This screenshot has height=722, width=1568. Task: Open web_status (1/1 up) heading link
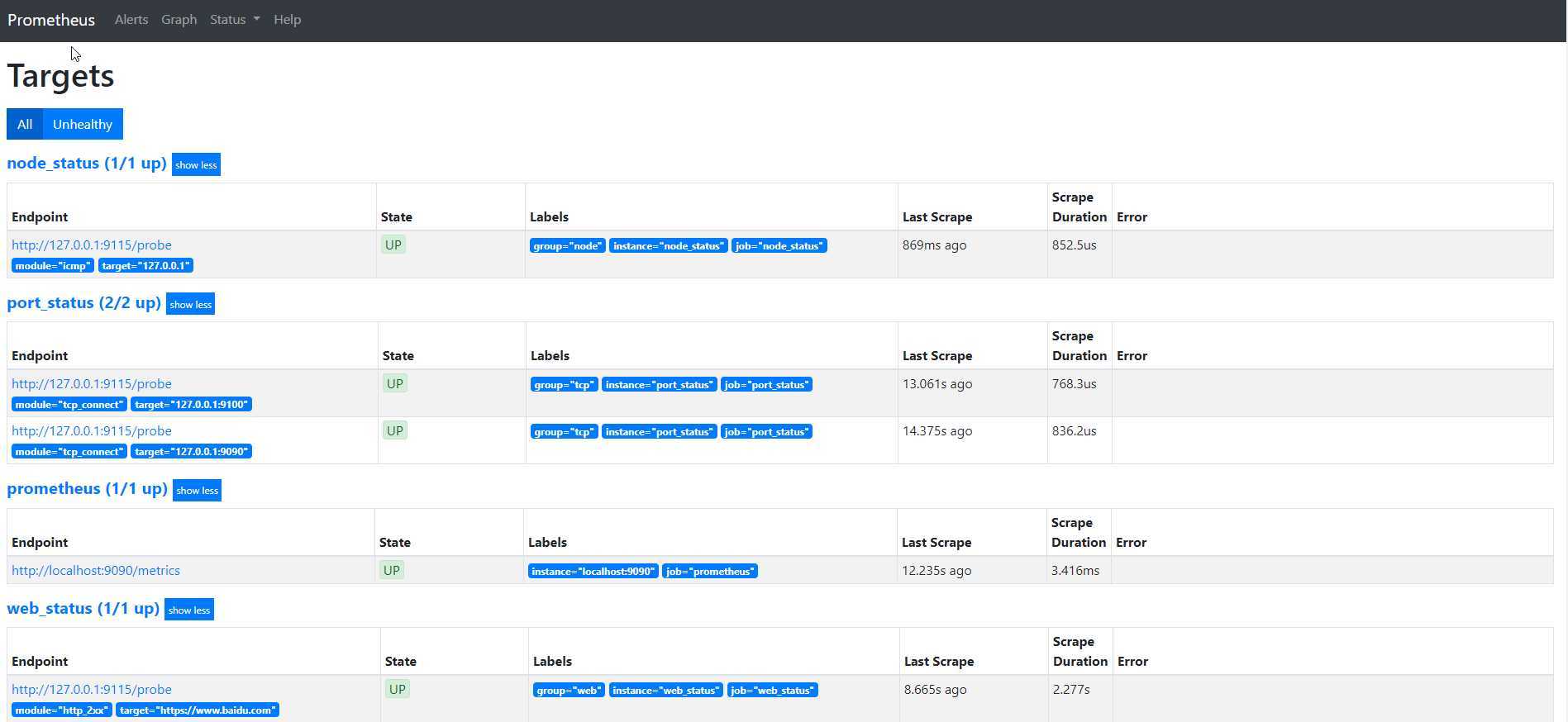pos(83,608)
